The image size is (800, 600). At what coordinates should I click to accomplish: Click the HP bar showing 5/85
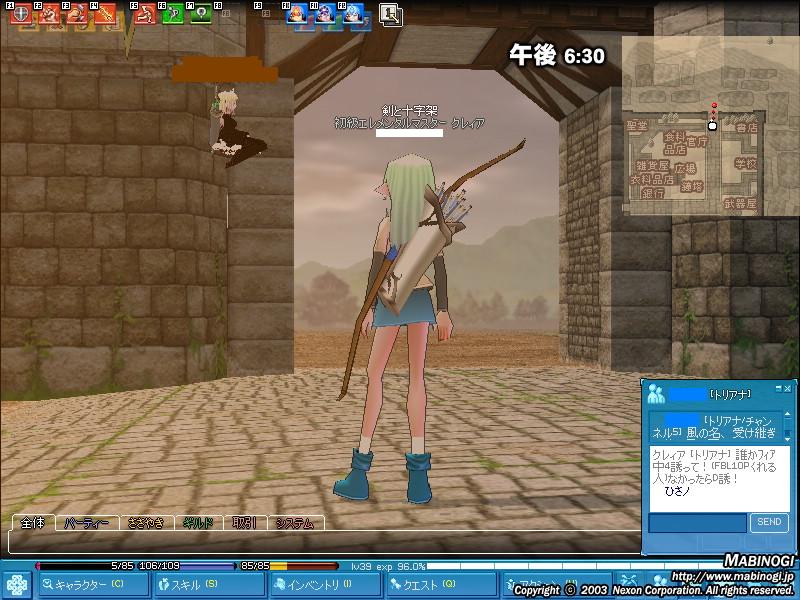coord(85,566)
